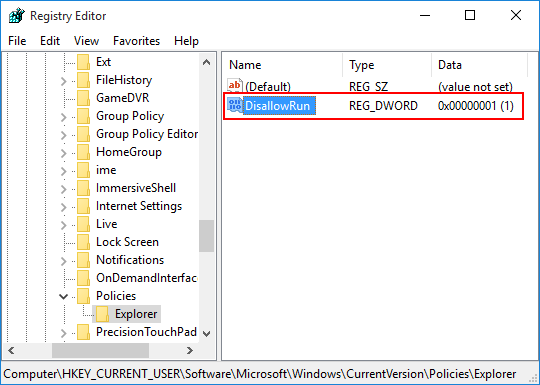Viewport: 540px width, 385px height.
Task: Click the horizontal scrollbar right arrow
Action: 190,351
